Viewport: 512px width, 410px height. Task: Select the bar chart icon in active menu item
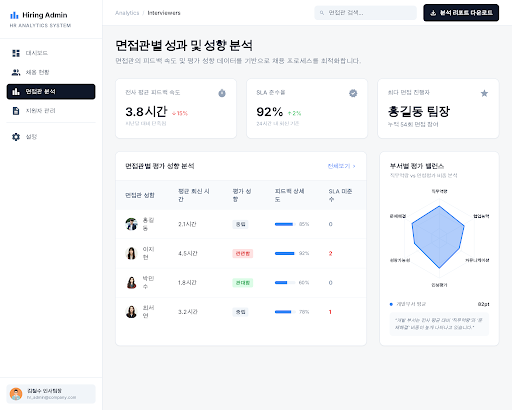click(16, 91)
